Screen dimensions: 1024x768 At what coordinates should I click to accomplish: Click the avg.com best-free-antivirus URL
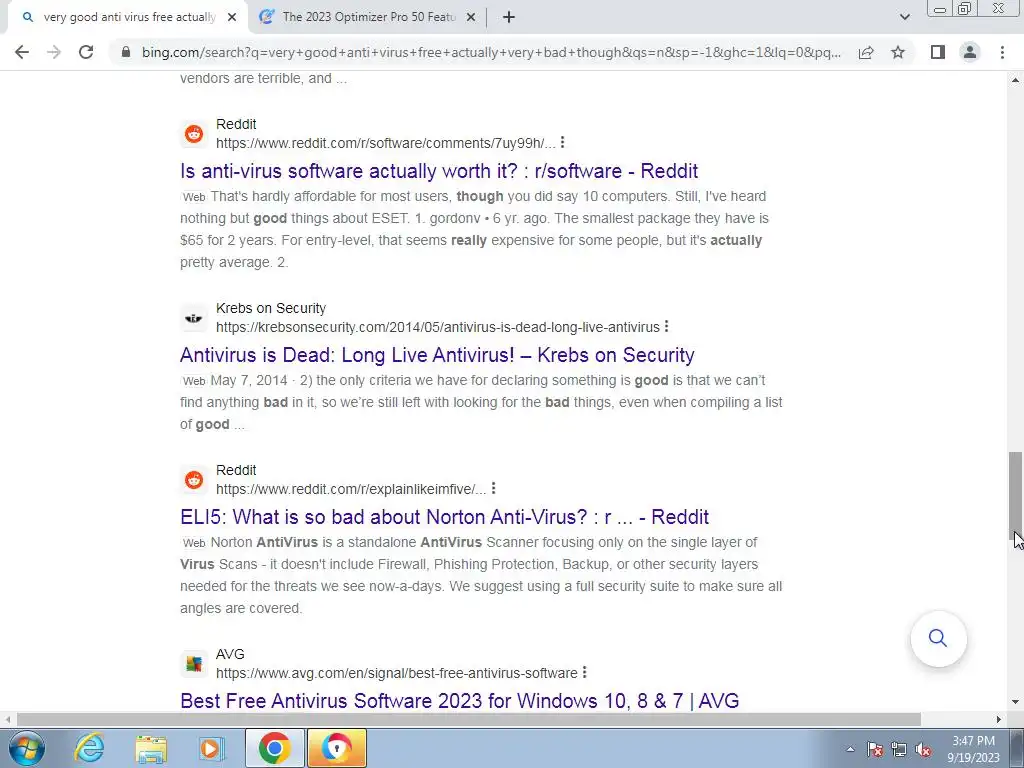click(396, 673)
